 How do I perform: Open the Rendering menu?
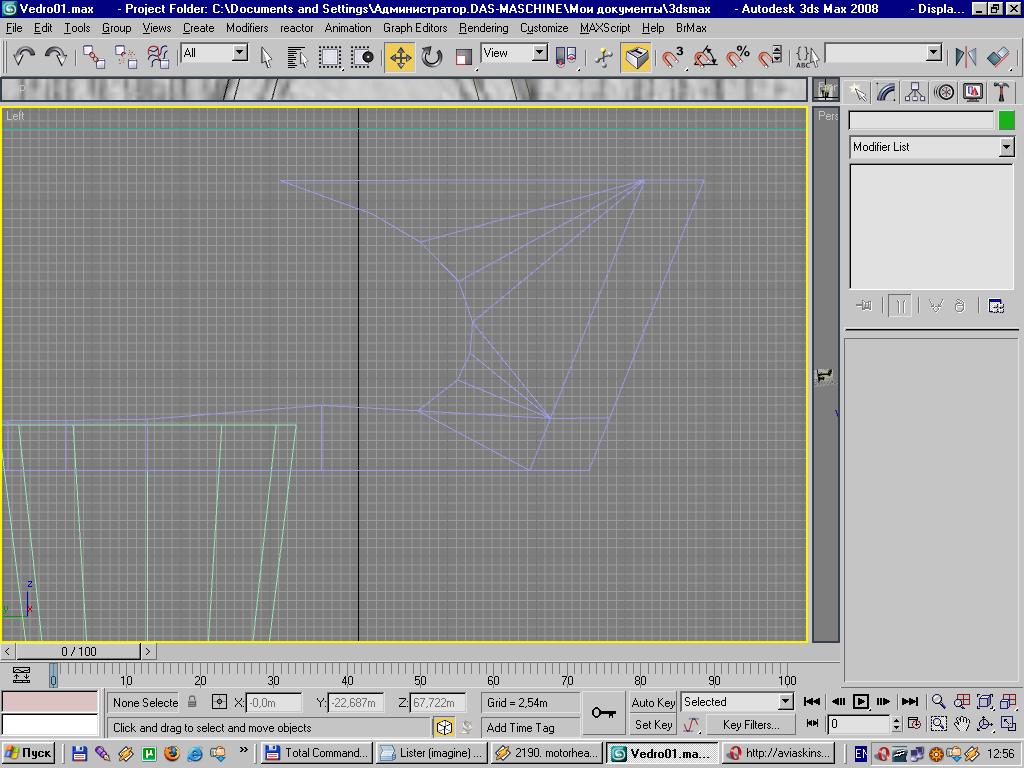click(483, 28)
